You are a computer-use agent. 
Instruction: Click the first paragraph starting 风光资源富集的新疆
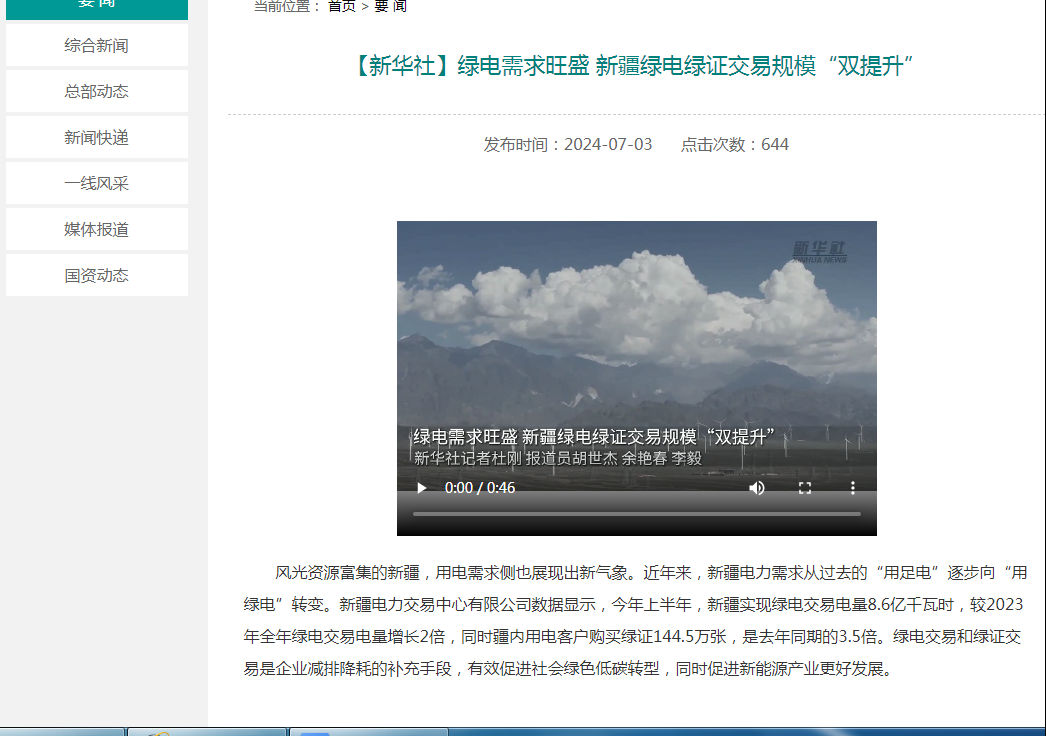click(x=634, y=621)
